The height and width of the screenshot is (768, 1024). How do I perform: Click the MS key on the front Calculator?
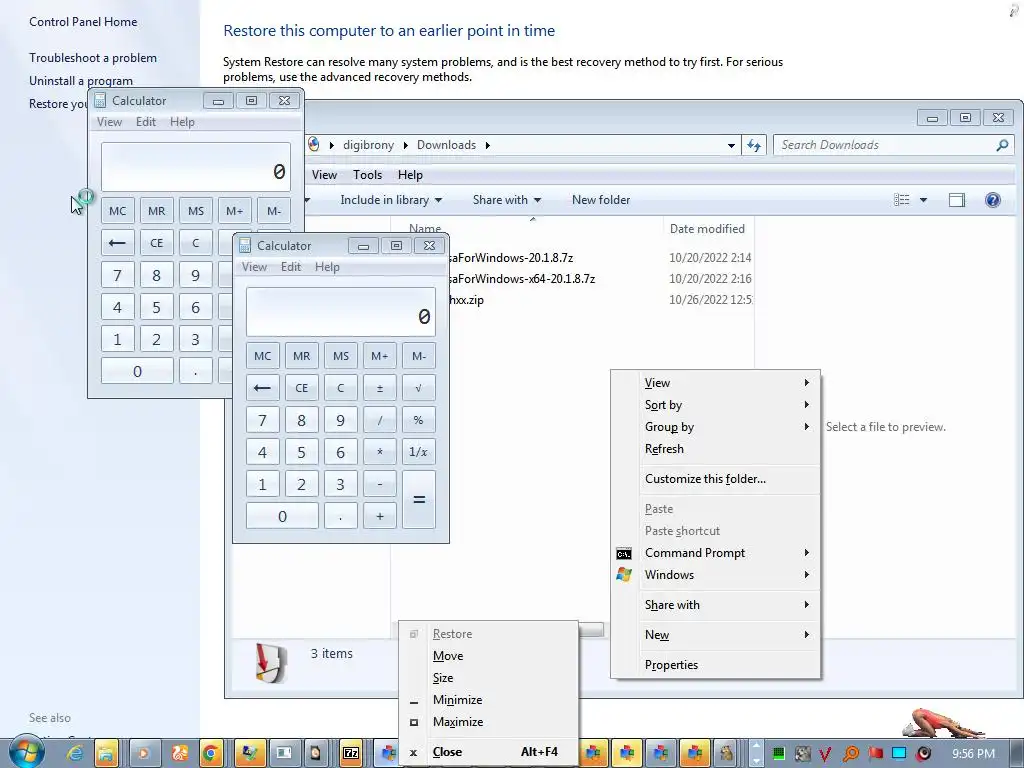pos(341,356)
